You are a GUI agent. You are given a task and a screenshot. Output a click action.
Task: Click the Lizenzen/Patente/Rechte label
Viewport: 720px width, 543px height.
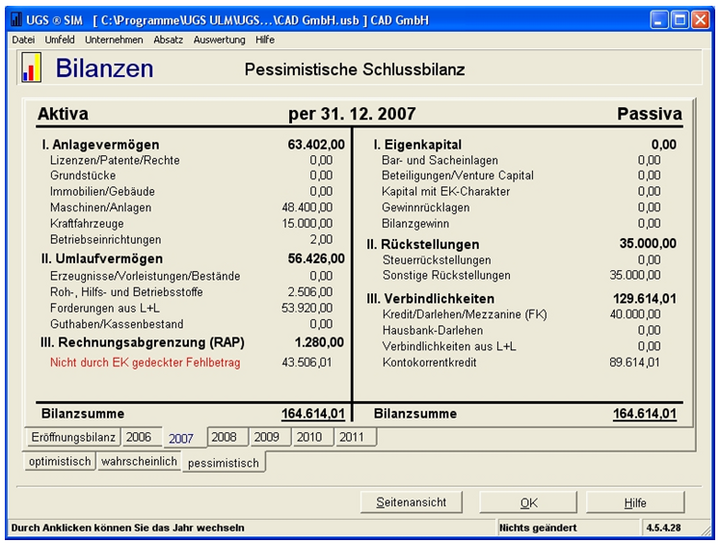tap(115, 160)
